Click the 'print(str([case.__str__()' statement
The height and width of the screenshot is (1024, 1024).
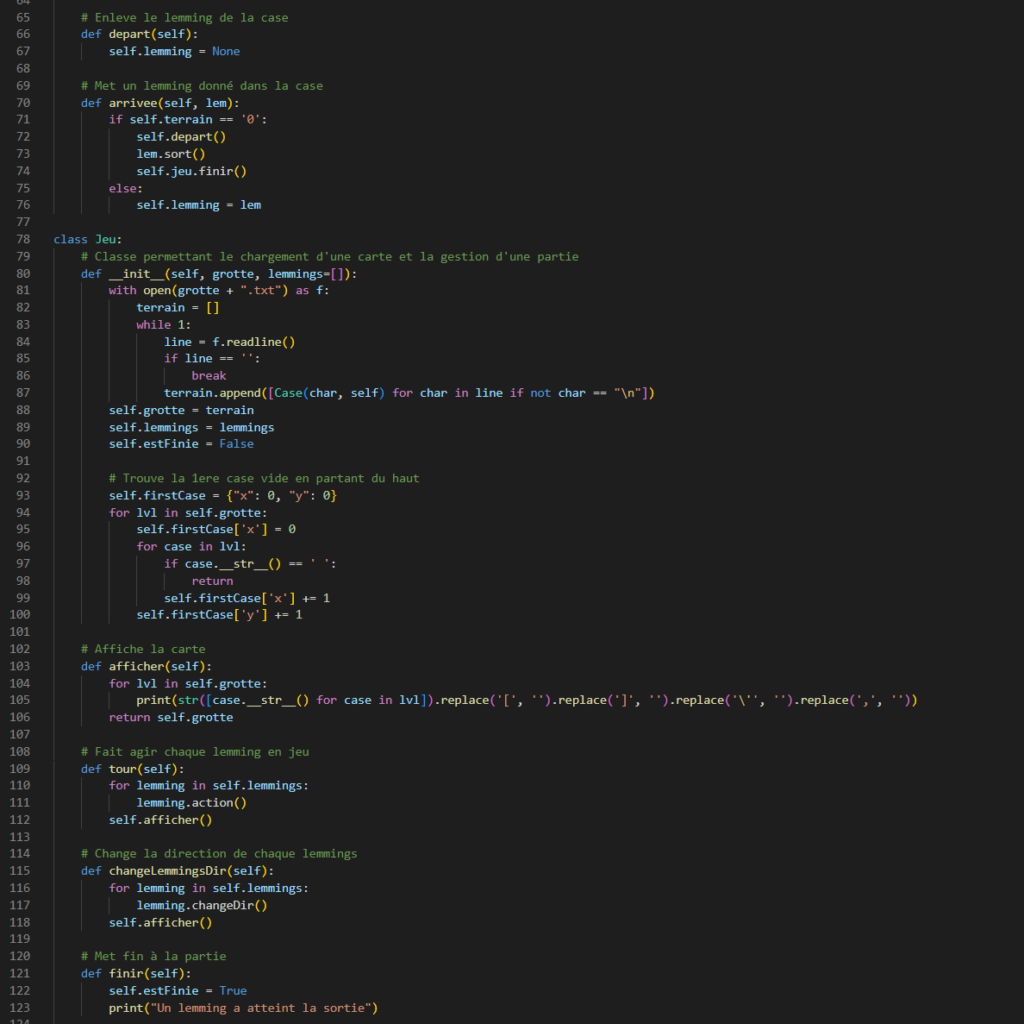[526, 700]
